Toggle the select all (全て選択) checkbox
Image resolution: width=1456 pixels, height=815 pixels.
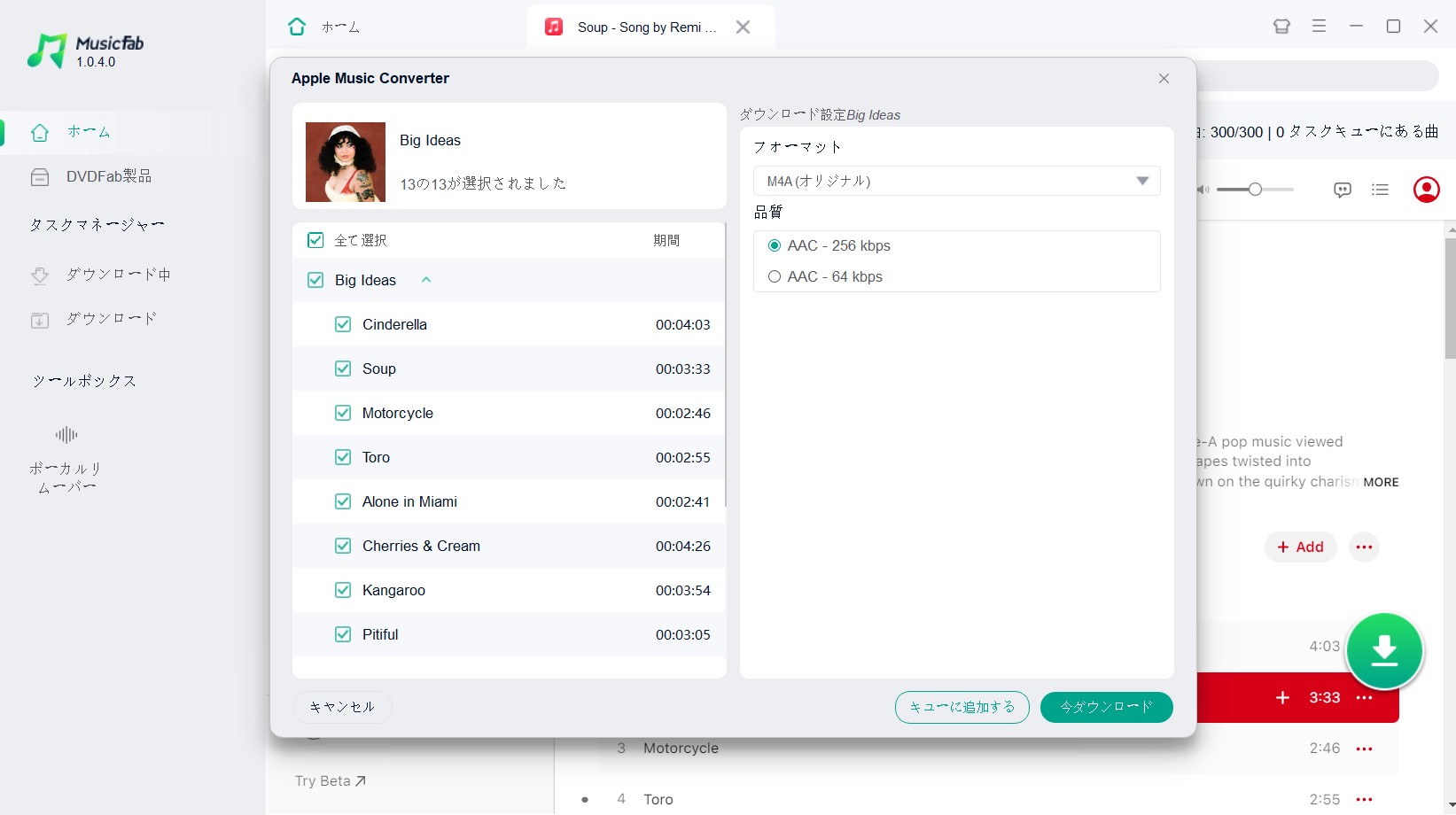tap(315, 240)
